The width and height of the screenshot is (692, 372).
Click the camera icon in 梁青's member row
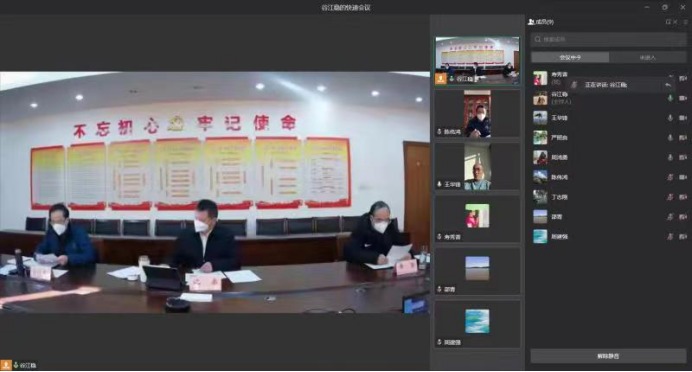click(683, 217)
